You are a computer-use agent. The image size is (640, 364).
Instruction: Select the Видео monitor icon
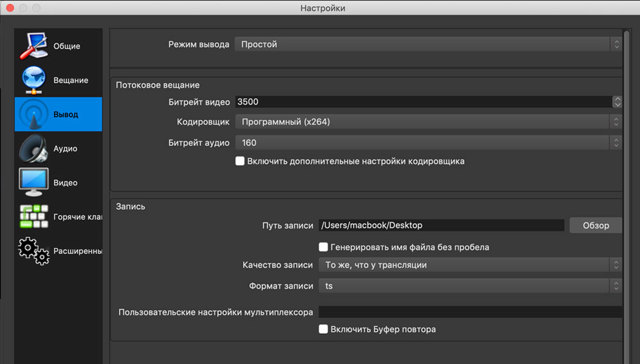coord(33,182)
